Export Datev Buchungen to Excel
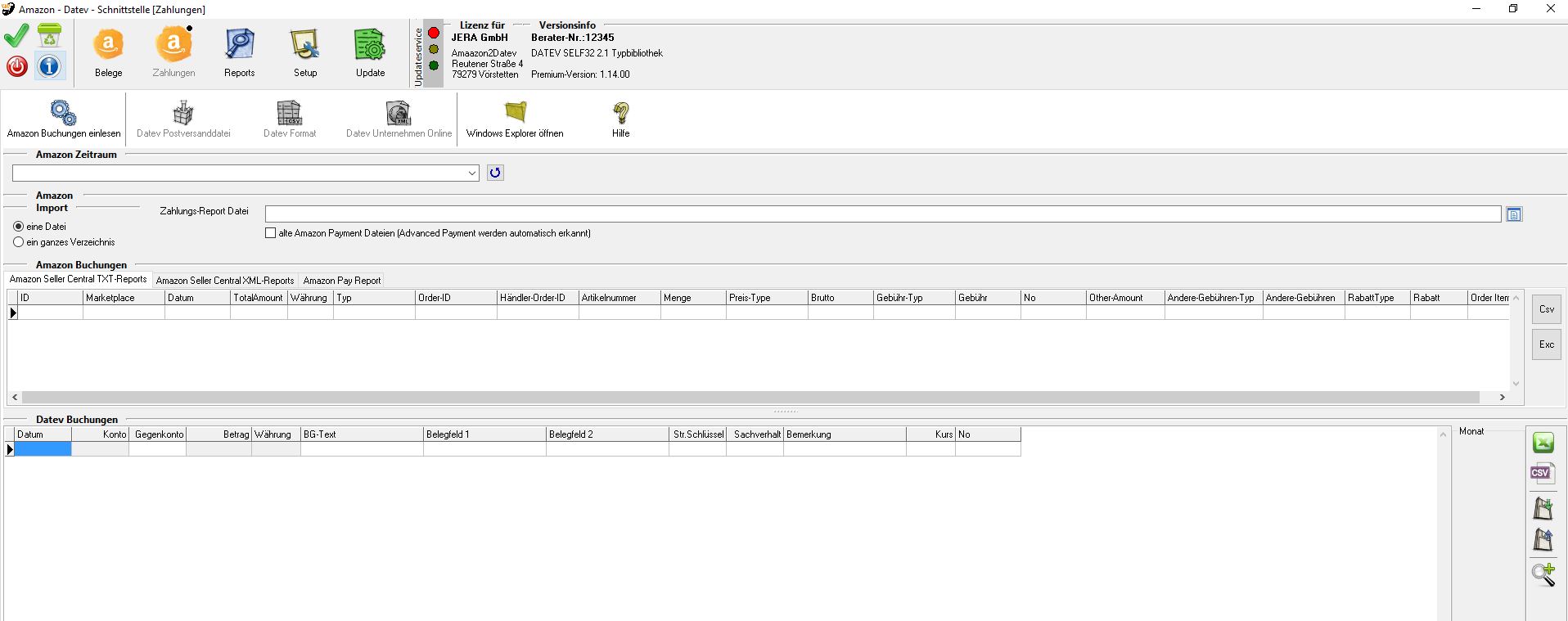1568x621 pixels. pyautogui.click(x=1543, y=443)
